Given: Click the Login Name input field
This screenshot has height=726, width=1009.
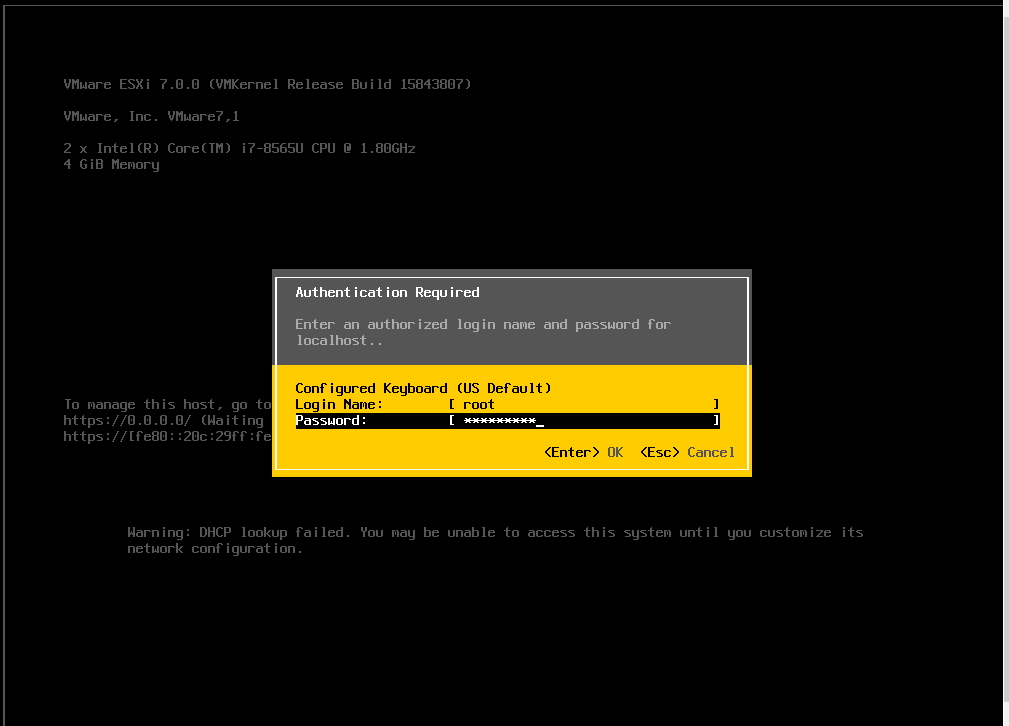Looking at the screenshot, I should 584,404.
